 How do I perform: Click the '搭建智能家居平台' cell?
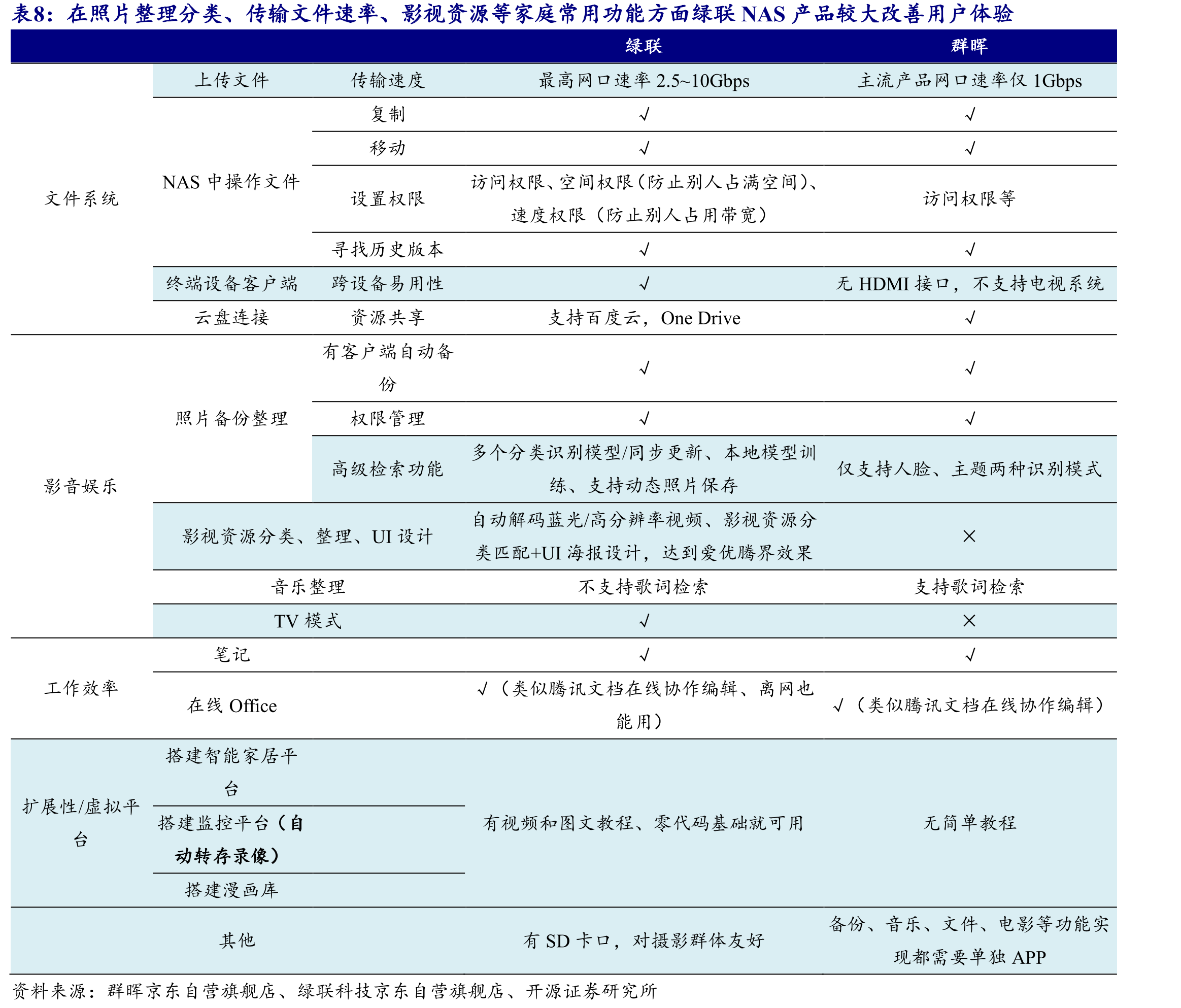231,772
